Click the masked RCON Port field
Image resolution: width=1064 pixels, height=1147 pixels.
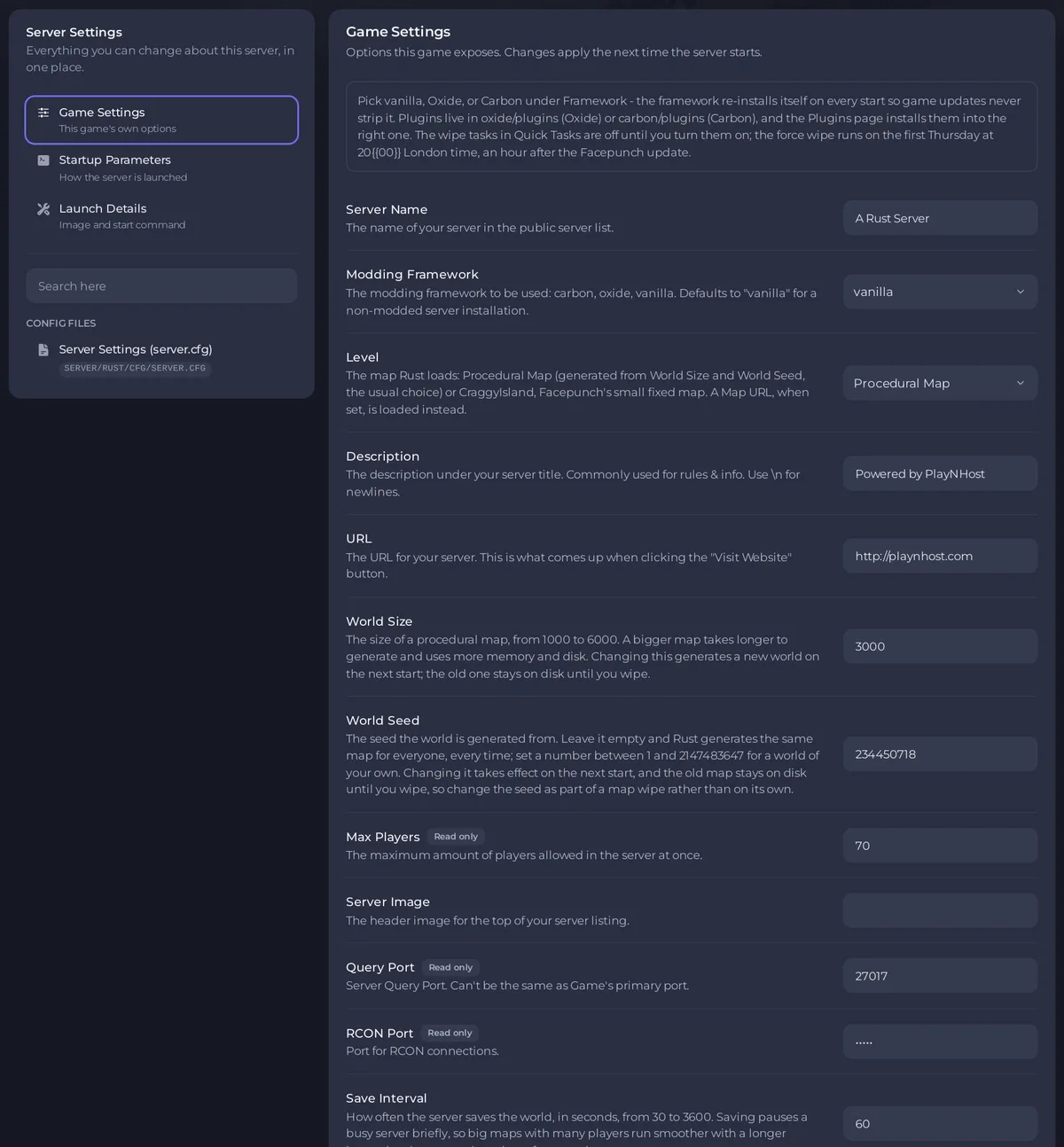pos(940,1042)
